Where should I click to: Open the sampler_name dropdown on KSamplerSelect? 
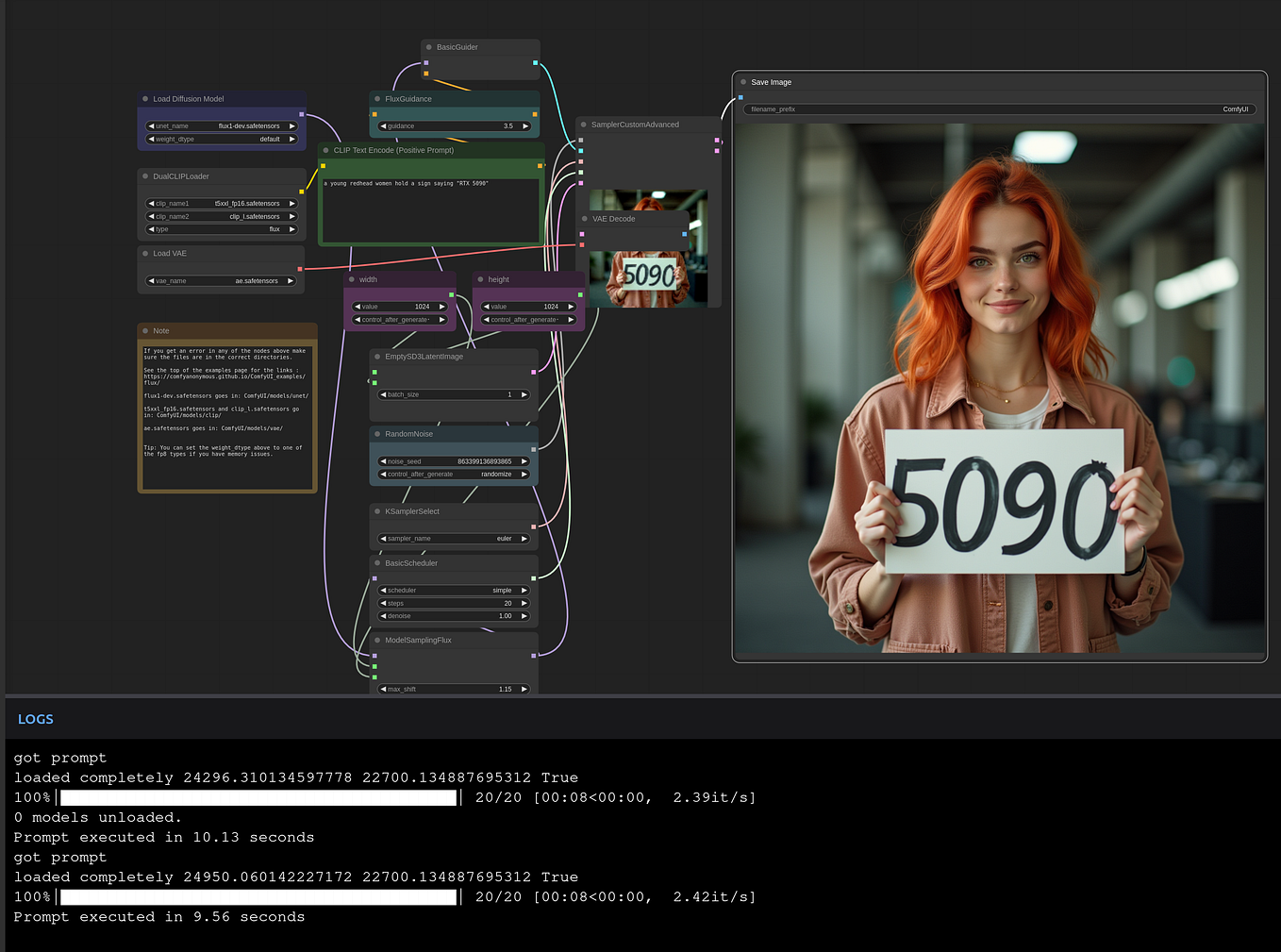(x=454, y=538)
